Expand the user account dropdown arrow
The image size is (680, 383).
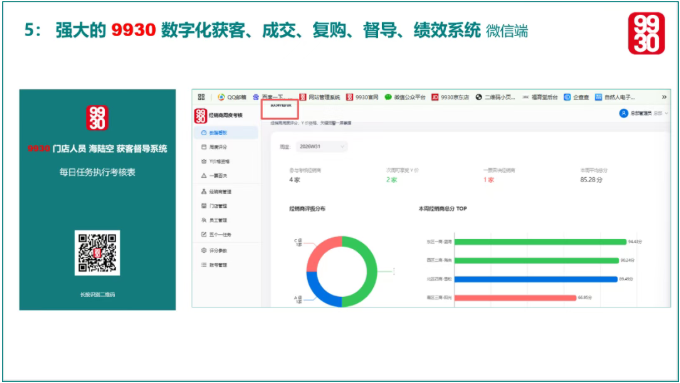pyautogui.click(x=667, y=113)
